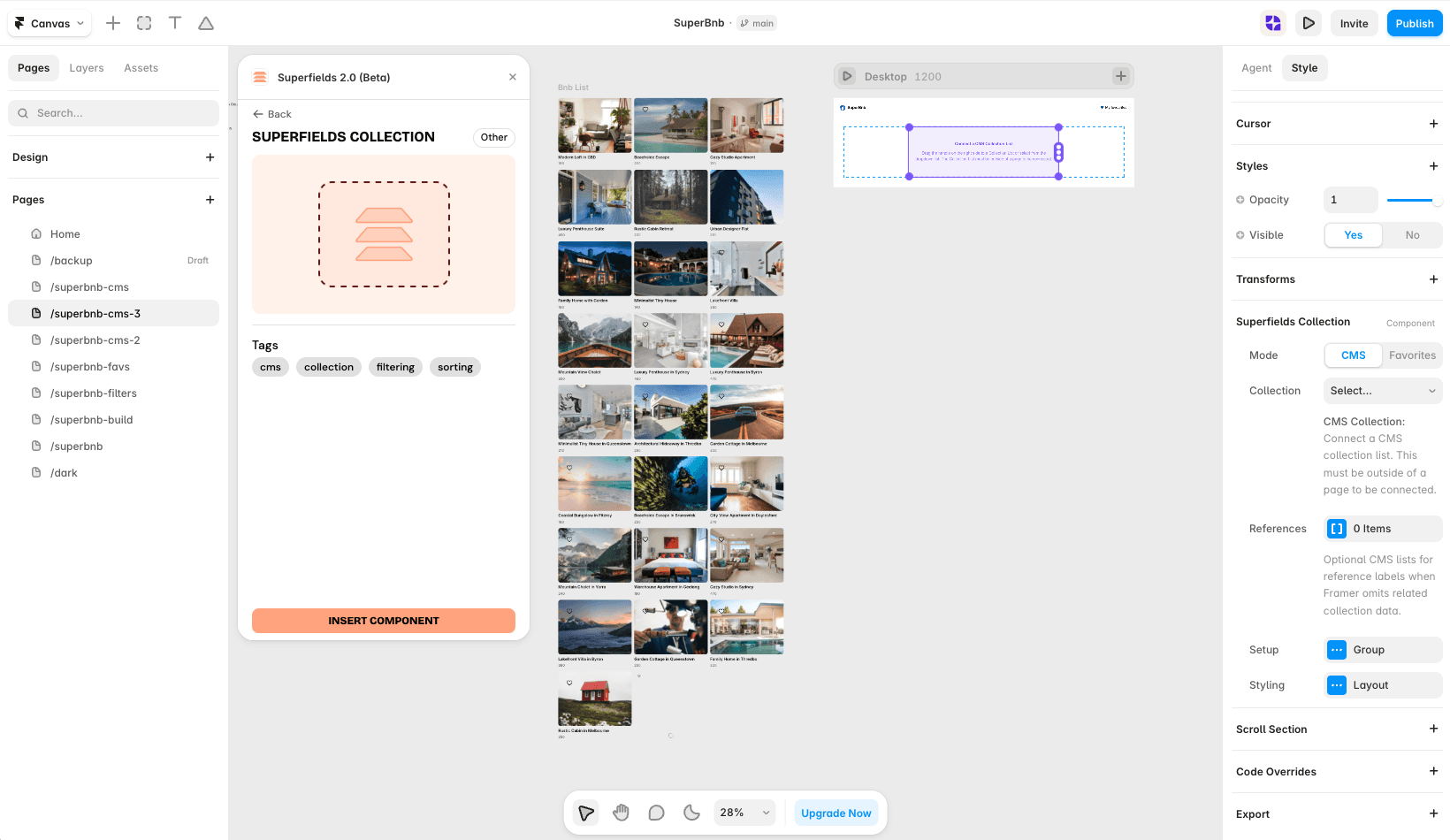
Task: Select the Text tool in top toolbar
Action: click(x=175, y=23)
